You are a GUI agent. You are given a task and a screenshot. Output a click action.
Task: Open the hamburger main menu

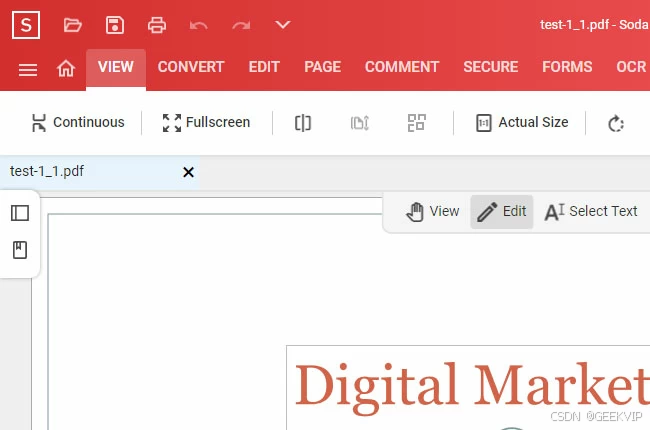click(x=28, y=69)
